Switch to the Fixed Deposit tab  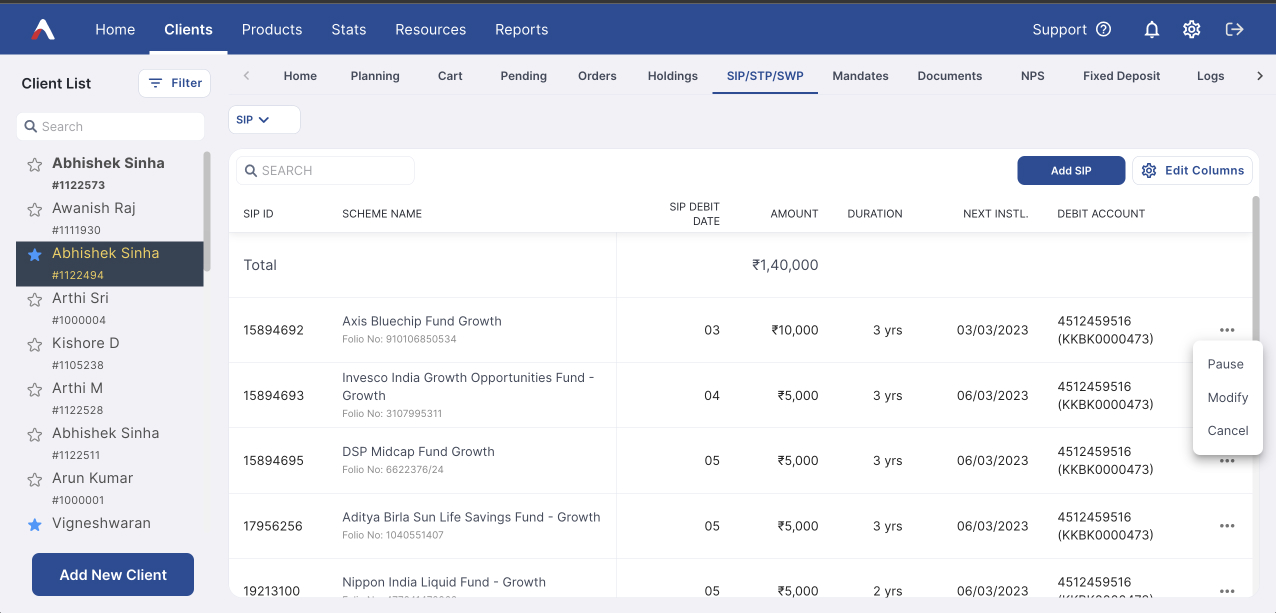[1122, 76]
